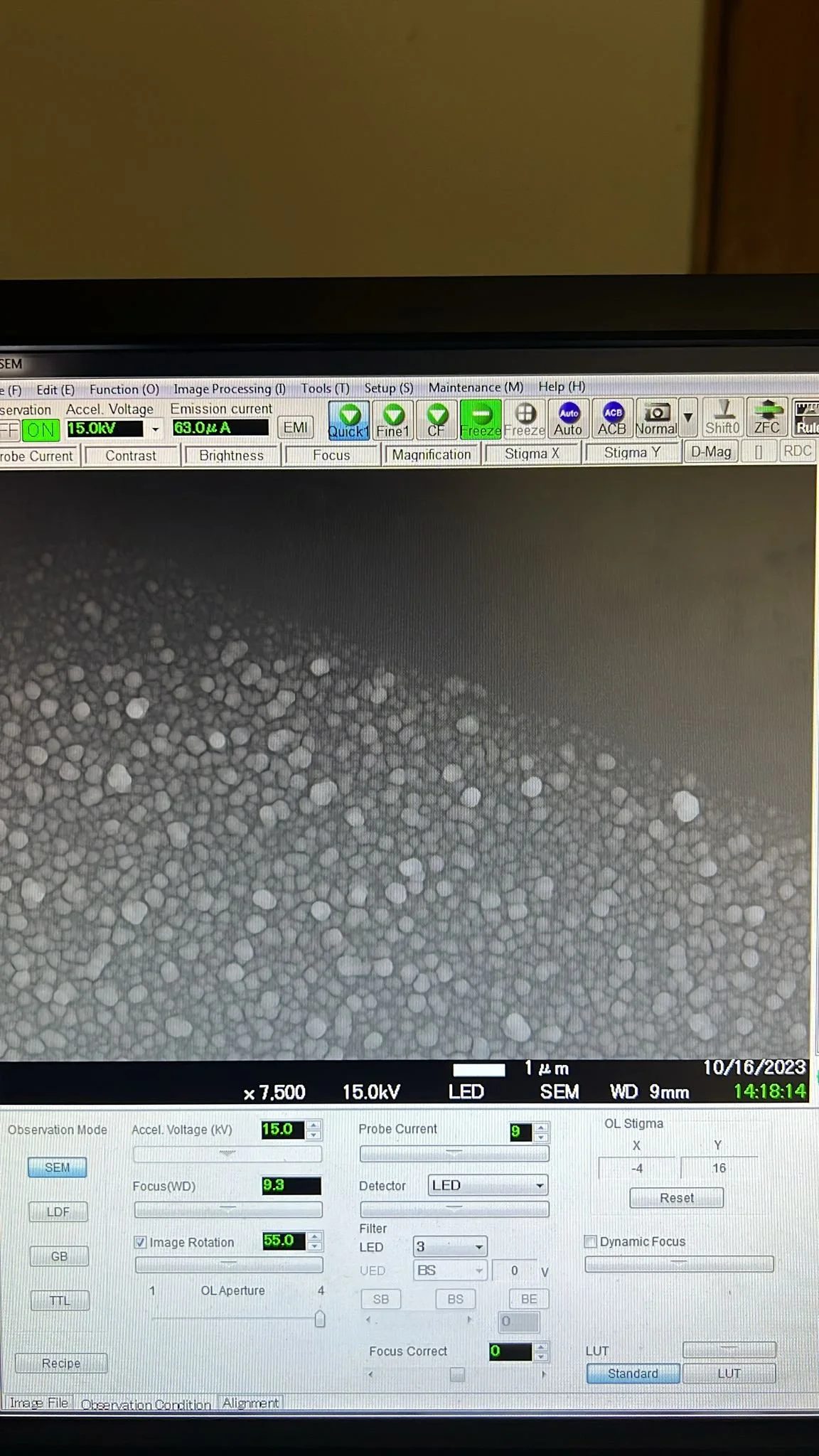
Task: Toggle the Image Rotation checkbox
Action: pyautogui.click(x=141, y=1242)
